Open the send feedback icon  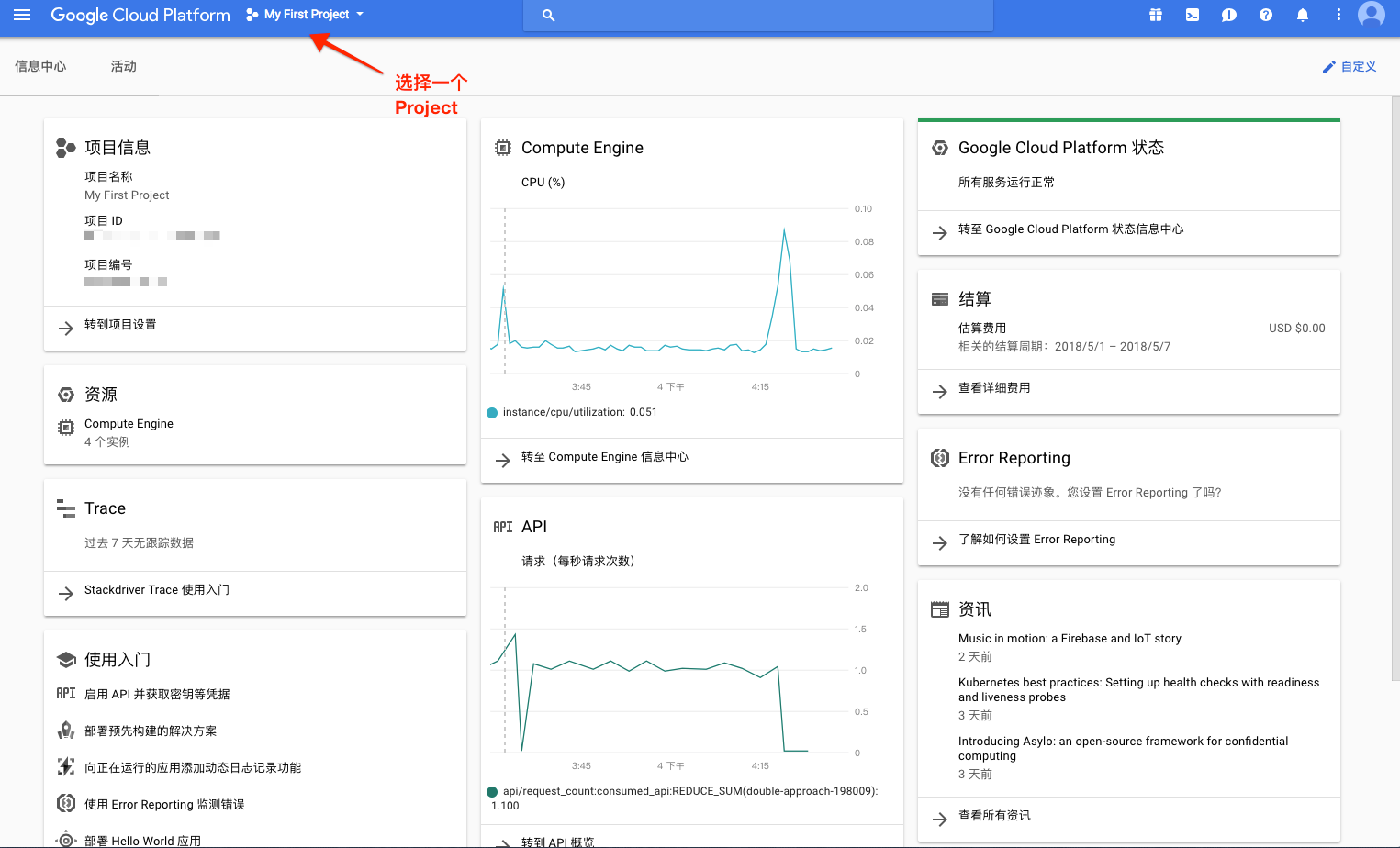pyautogui.click(x=1229, y=15)
